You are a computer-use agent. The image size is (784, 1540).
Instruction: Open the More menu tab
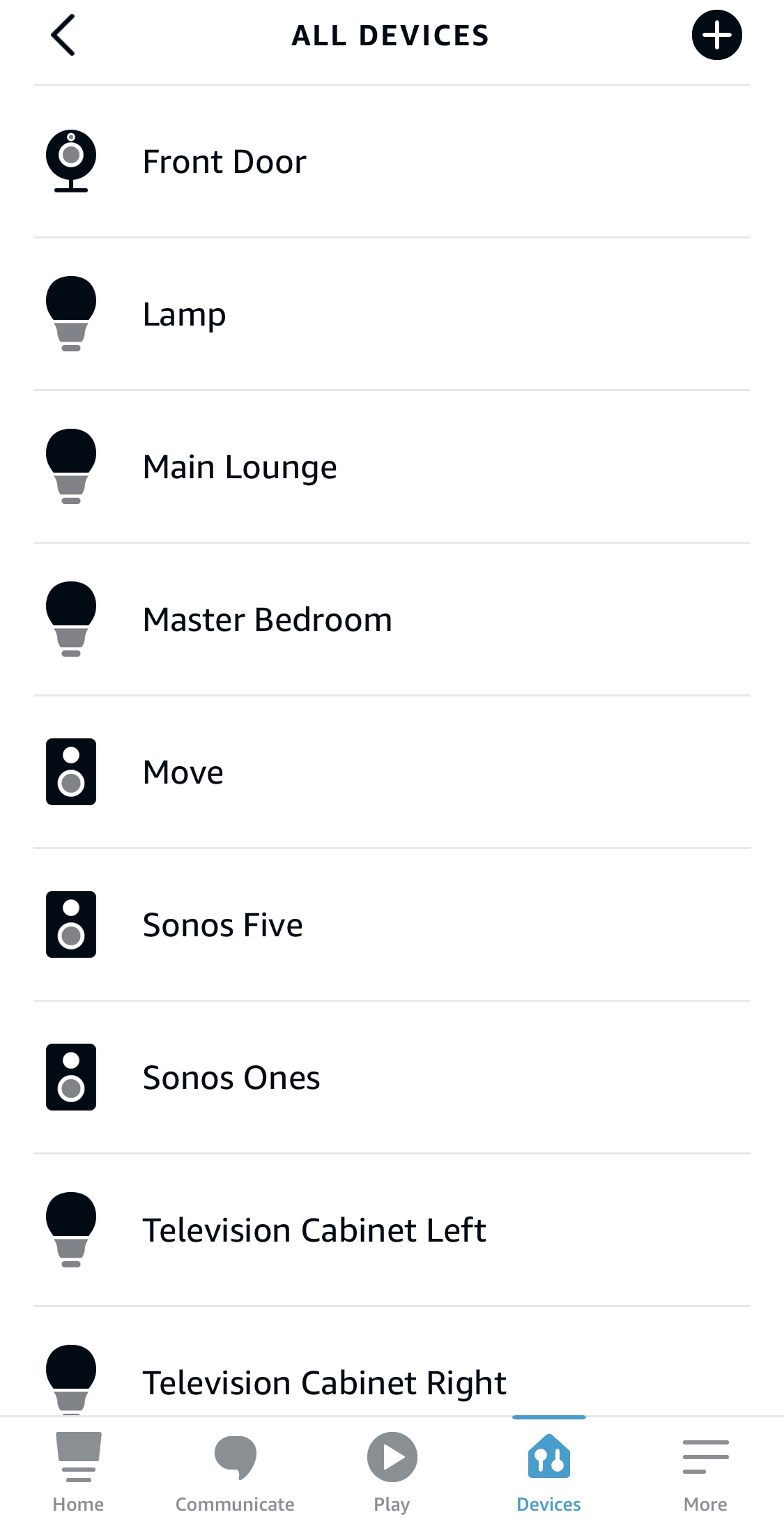[x=705, y=1472]
